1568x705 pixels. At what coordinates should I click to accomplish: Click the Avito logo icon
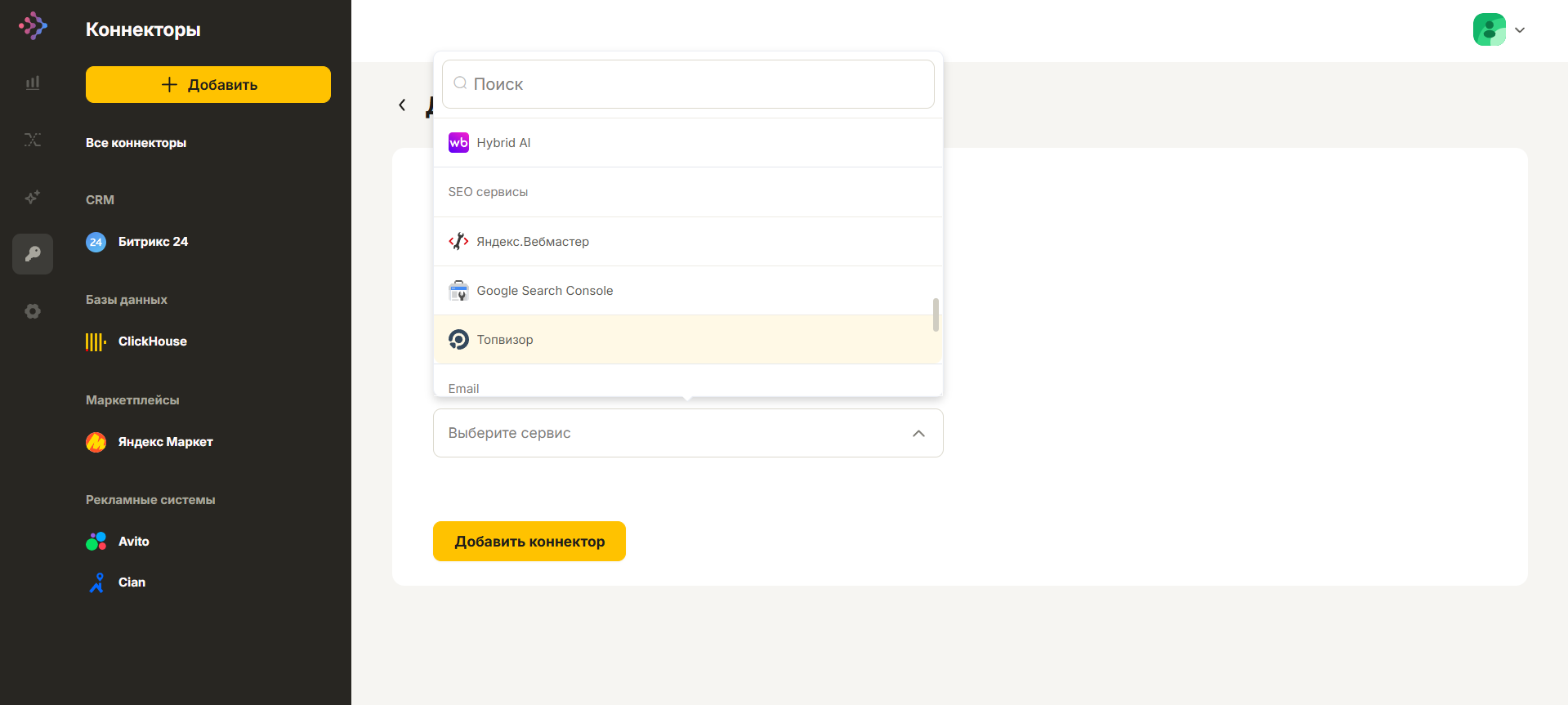click(x=96, y=542)
